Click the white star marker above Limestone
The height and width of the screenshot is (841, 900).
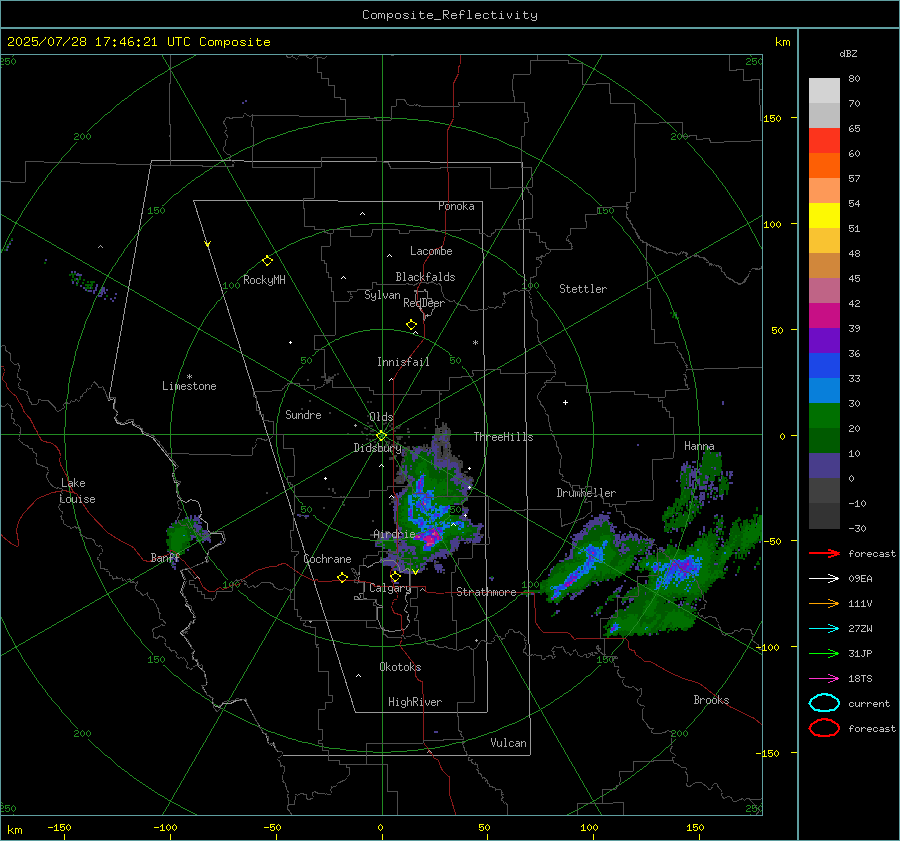[189, 377]
